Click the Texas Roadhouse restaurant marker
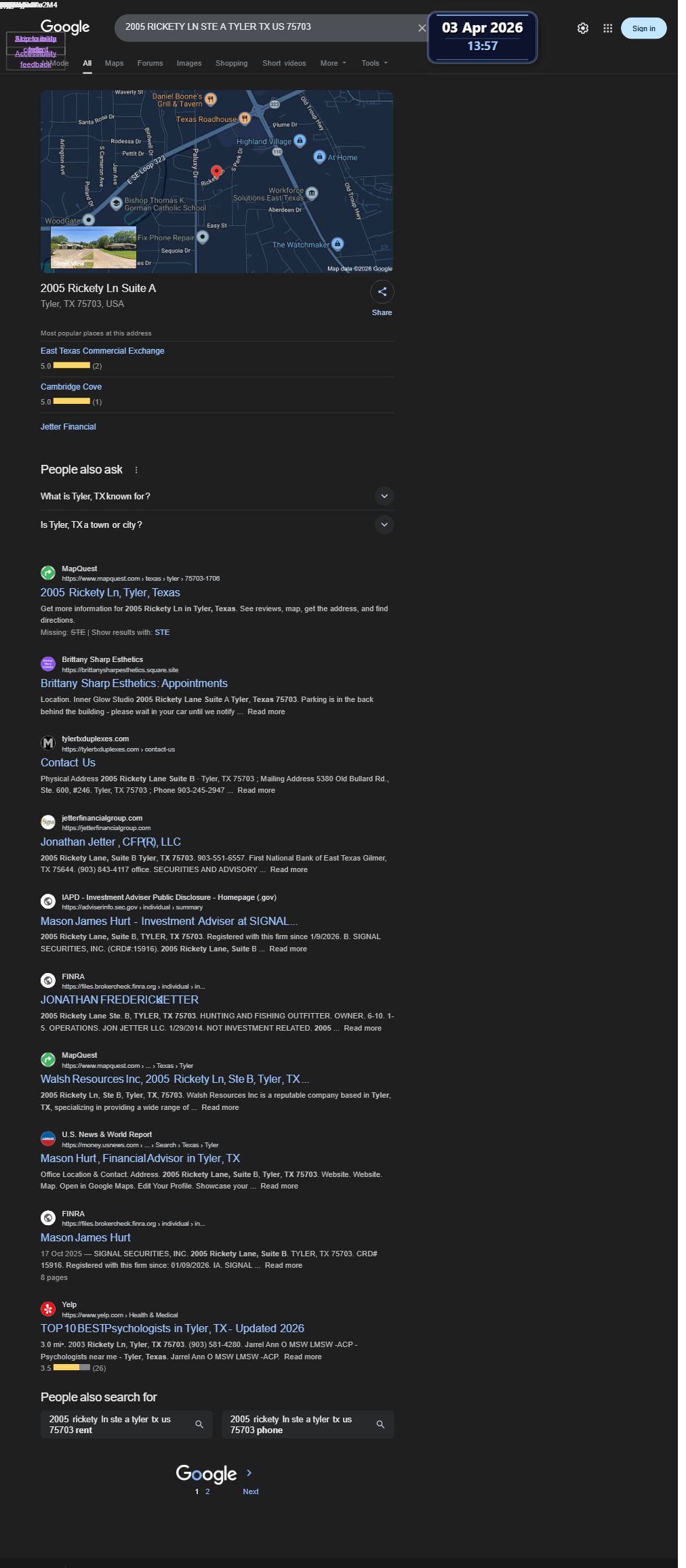This screenshot has height=1568, width=686. (245, 119)
